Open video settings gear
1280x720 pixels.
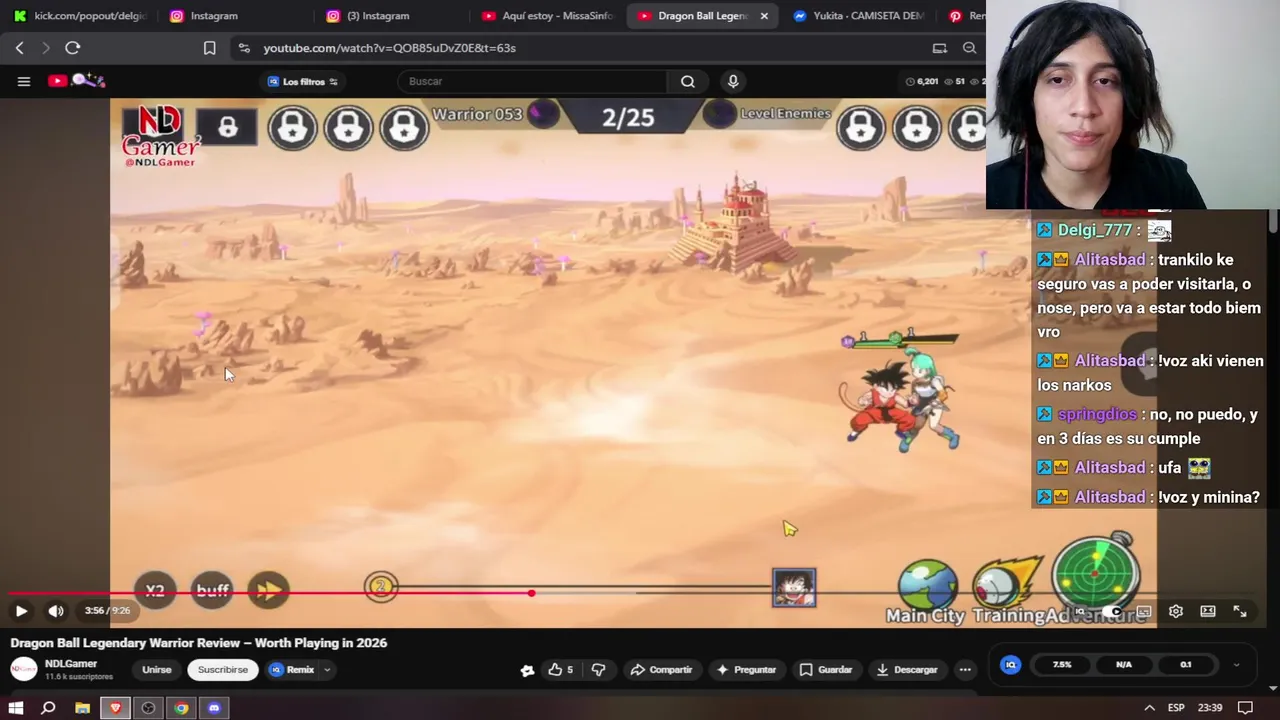(x=1176, y=611)
